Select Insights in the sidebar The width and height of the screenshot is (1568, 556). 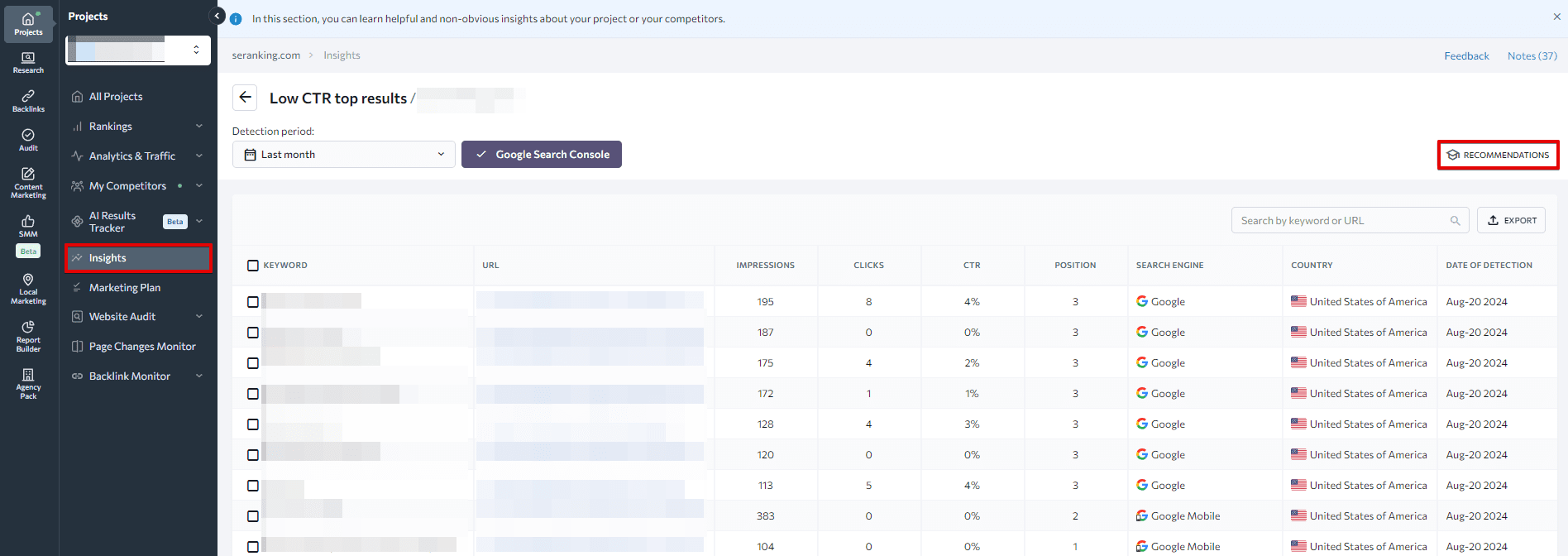[x=138, y=258]
